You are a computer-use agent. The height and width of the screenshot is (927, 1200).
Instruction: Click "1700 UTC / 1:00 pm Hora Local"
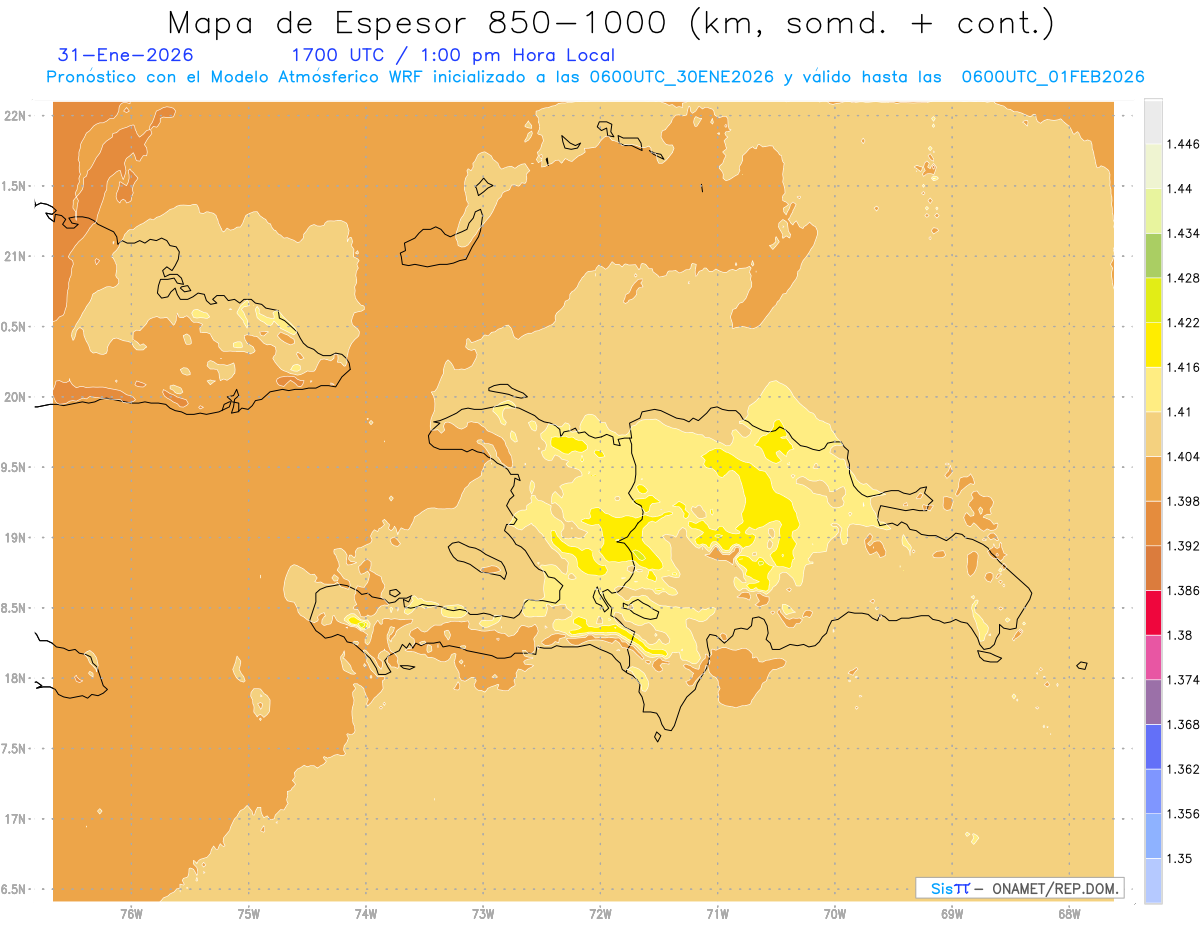453,55
